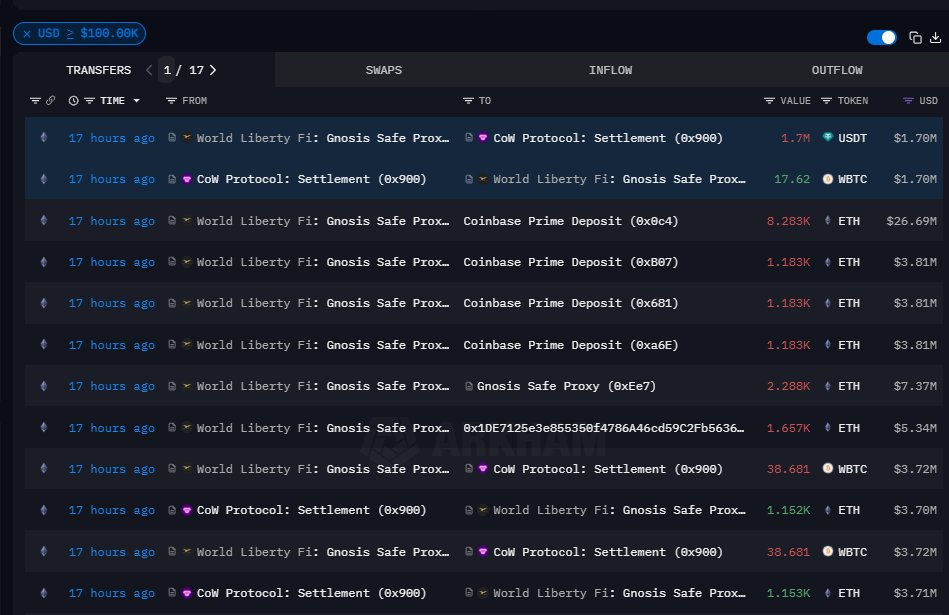Click WBTC token in the 17.62 row

tap(852, 179)
